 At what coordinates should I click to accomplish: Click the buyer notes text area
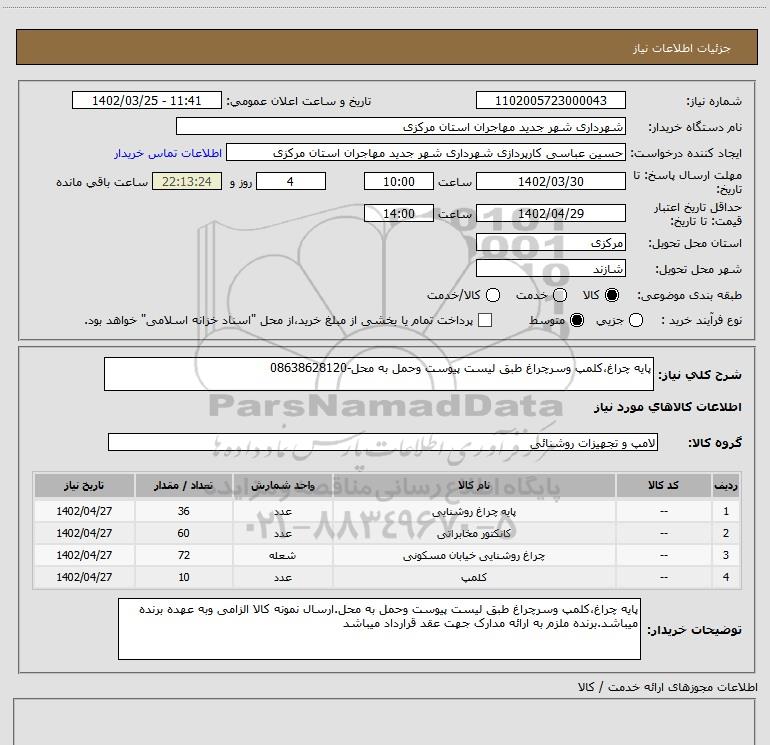point(379,629)
